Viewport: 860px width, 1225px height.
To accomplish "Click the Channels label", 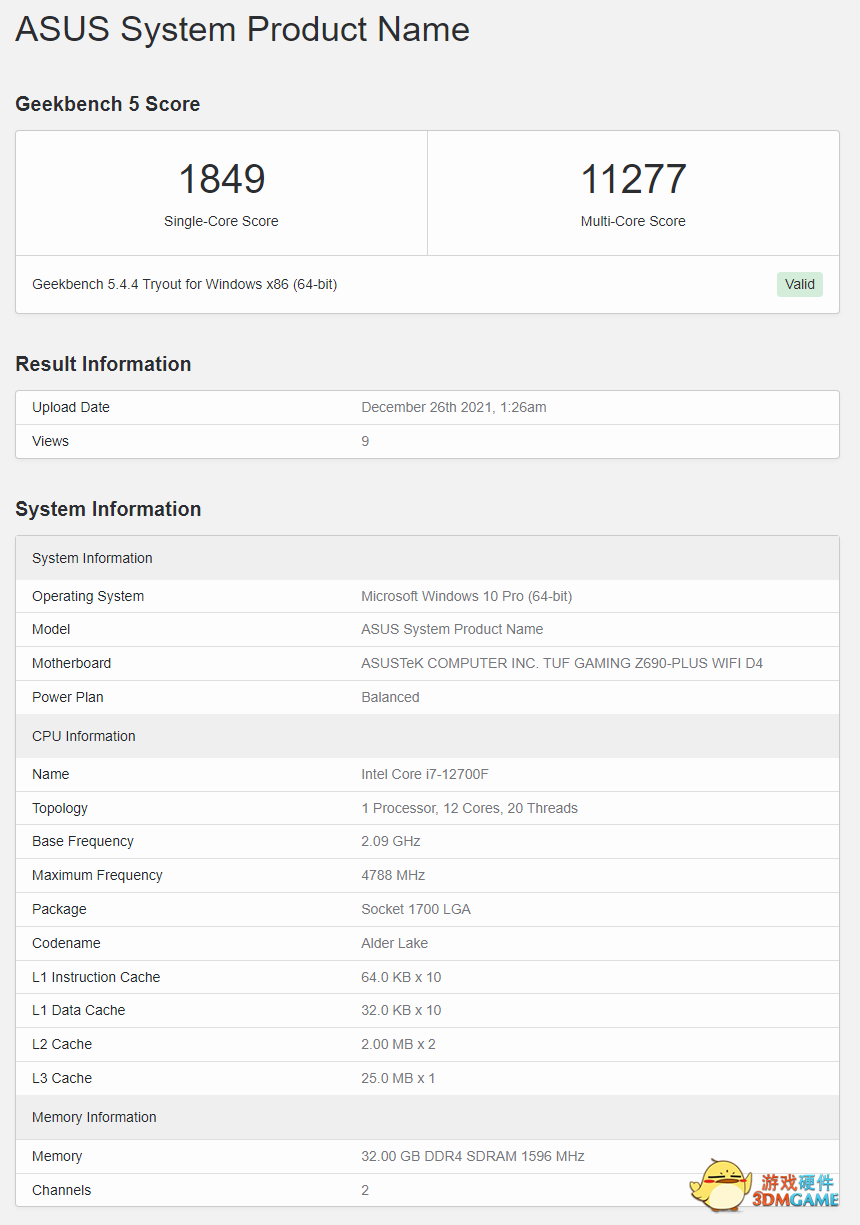I will [61, 1190].
